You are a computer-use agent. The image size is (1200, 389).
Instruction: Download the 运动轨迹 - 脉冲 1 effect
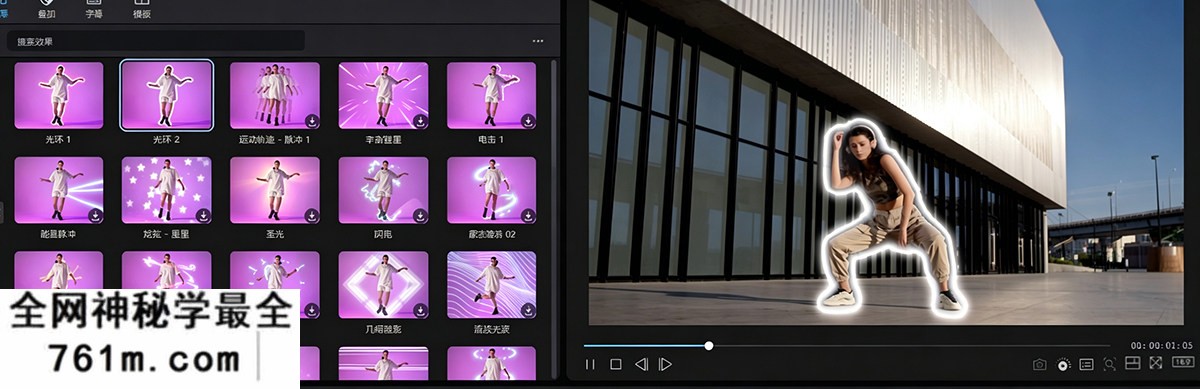coord(312,121)
